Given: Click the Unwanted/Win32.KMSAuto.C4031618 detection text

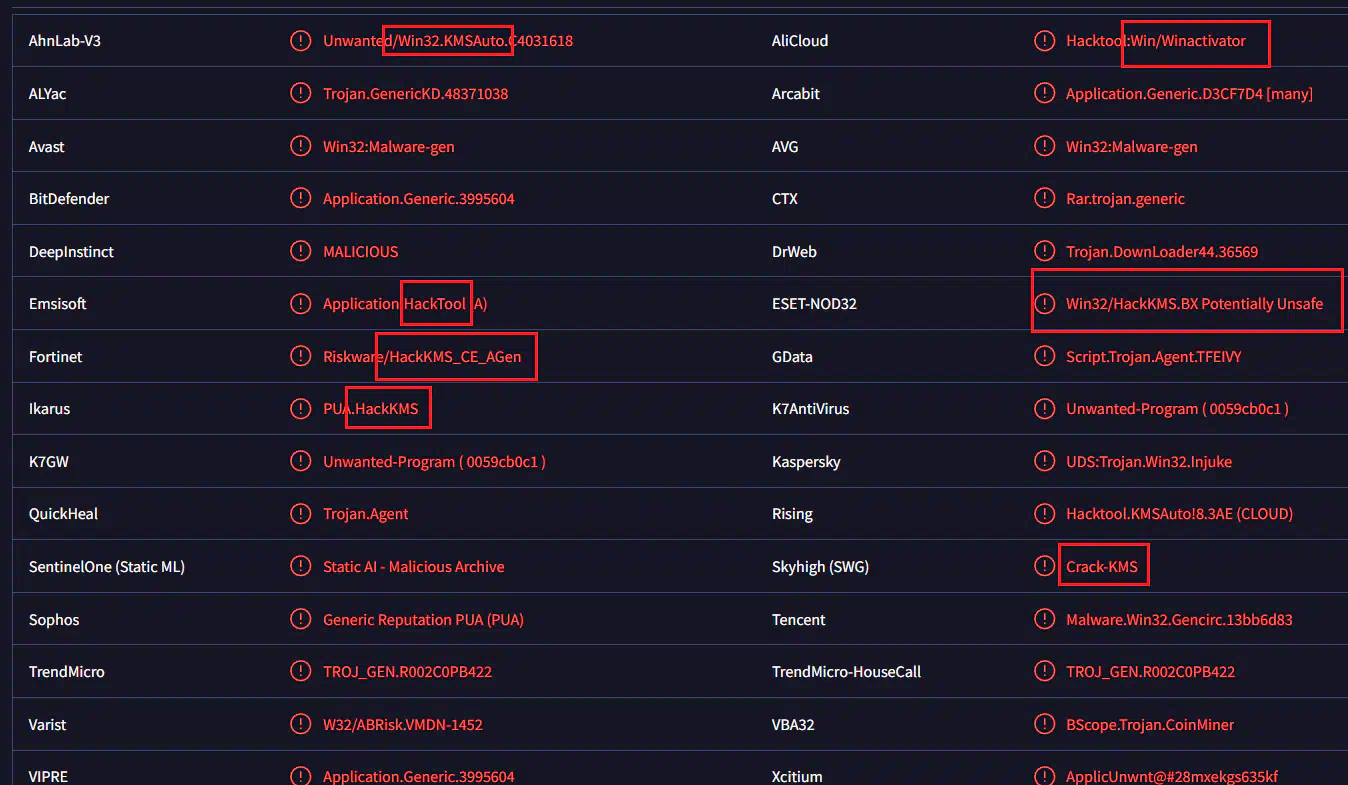Looking at the screenshot, I should [448, 41].
